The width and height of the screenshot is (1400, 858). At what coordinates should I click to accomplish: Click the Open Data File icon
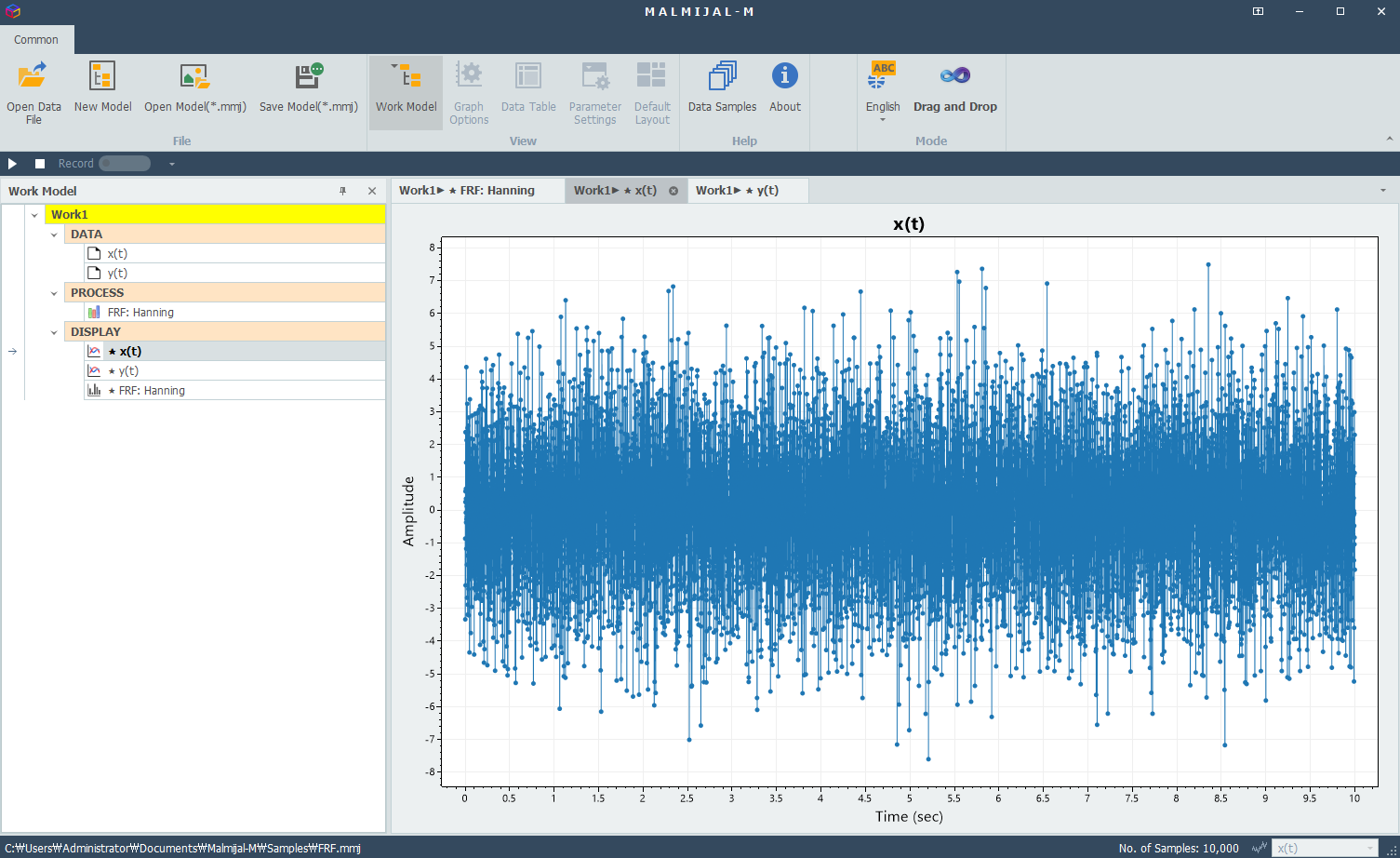coord(33,75)
